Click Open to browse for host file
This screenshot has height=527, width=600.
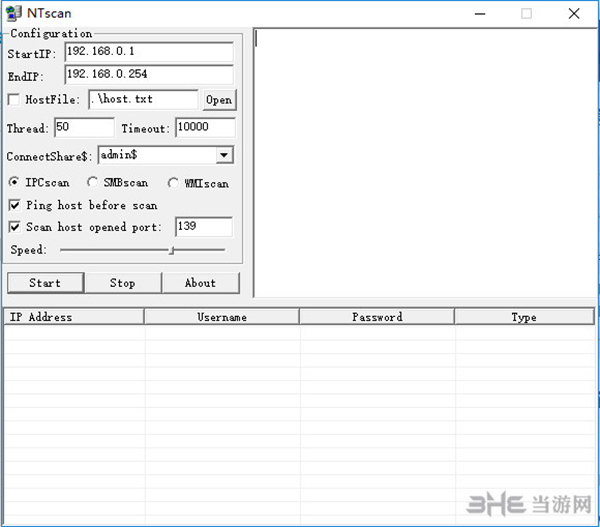pyautogui.click(x=219, y=100)
